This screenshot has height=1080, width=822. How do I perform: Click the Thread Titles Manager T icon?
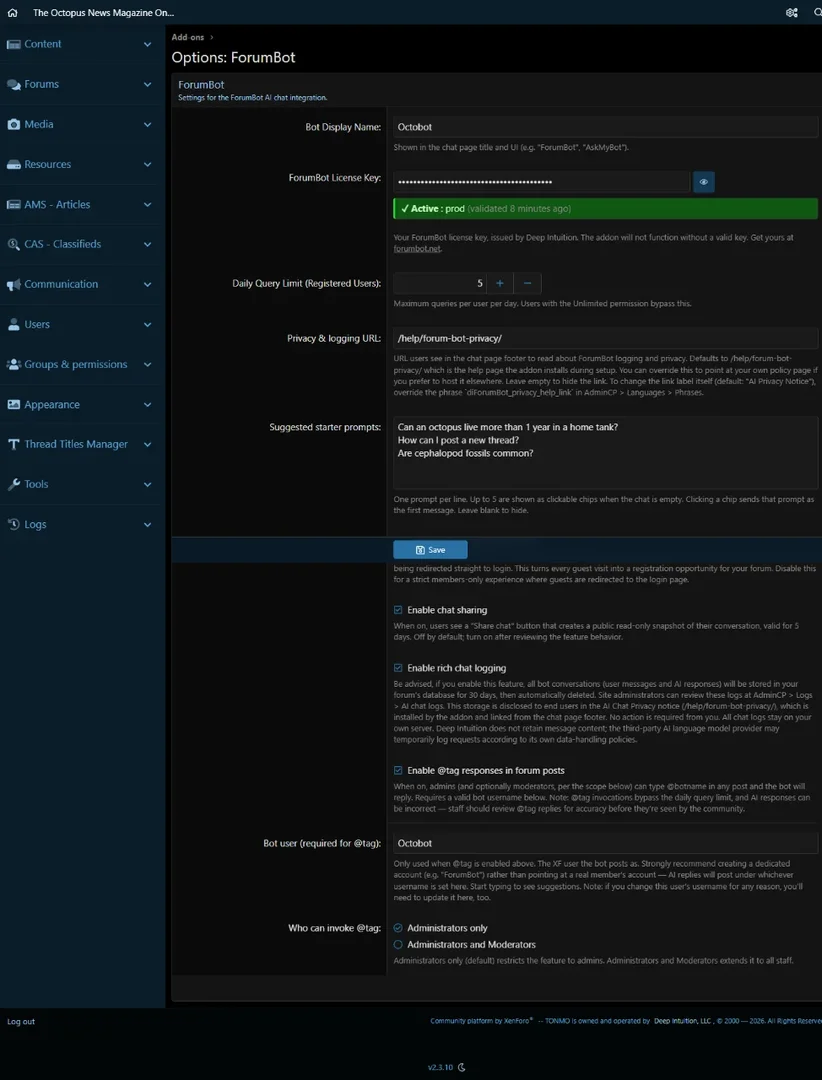[14, 444]
